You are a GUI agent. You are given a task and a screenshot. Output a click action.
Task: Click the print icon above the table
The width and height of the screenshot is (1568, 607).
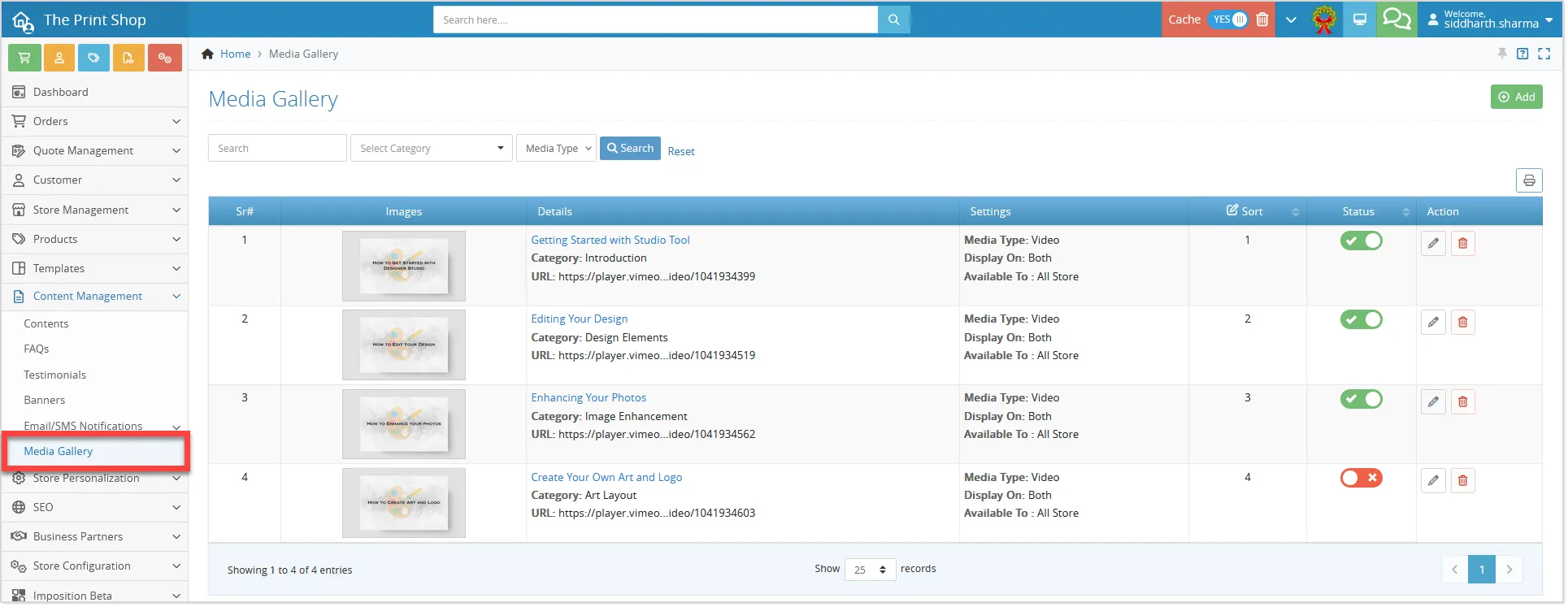click(1529, 180)
